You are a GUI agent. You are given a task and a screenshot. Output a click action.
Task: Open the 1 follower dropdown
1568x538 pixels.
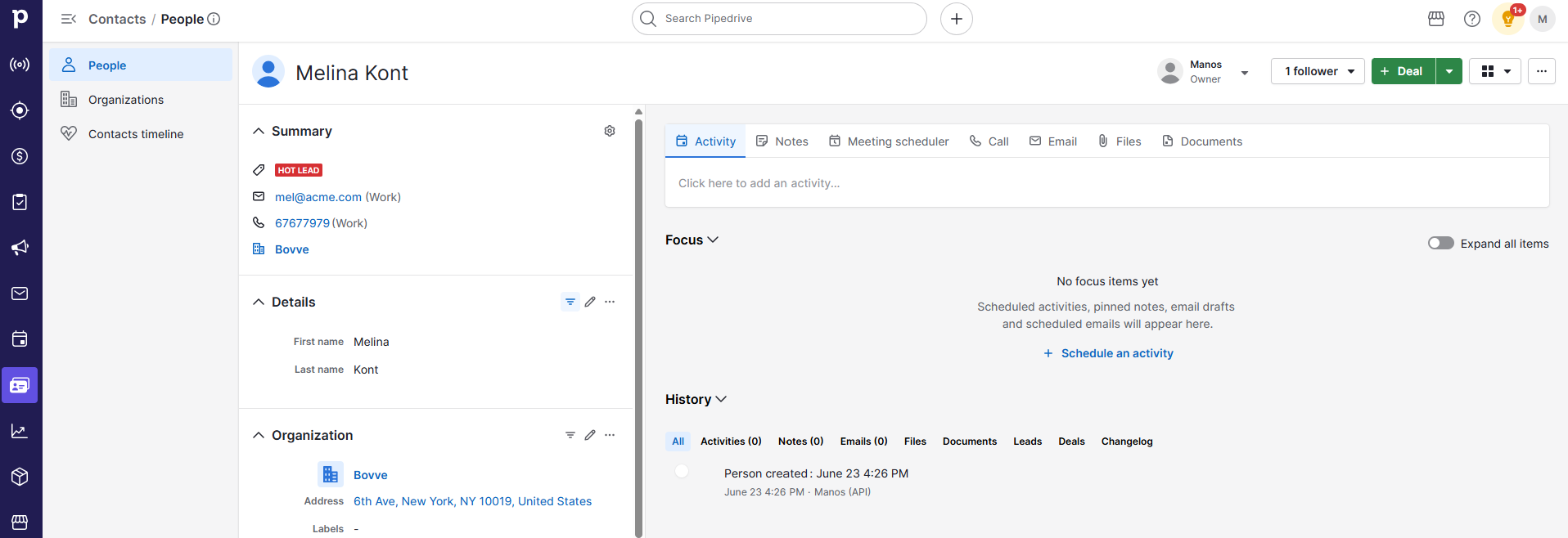(1318, 71)
